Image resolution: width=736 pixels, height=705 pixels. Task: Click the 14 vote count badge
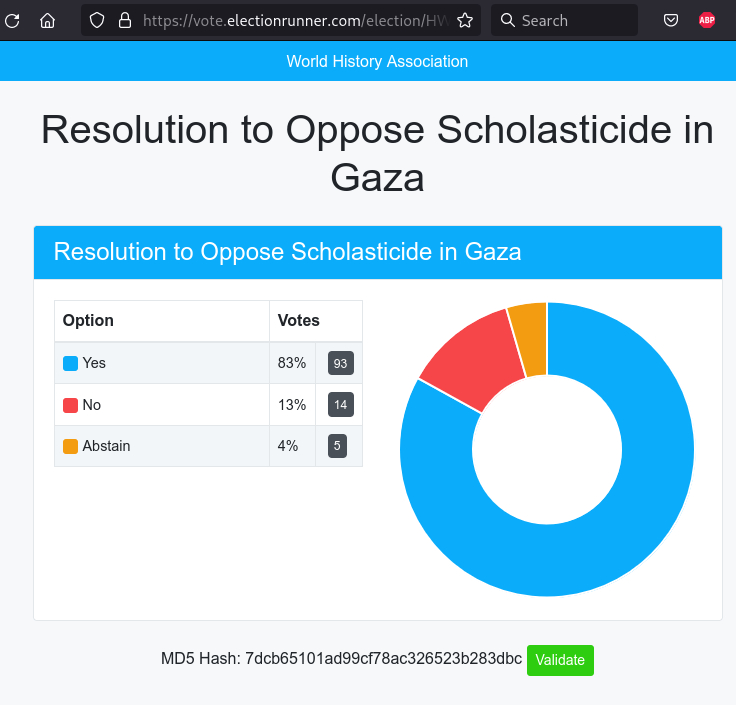(340, 405)
